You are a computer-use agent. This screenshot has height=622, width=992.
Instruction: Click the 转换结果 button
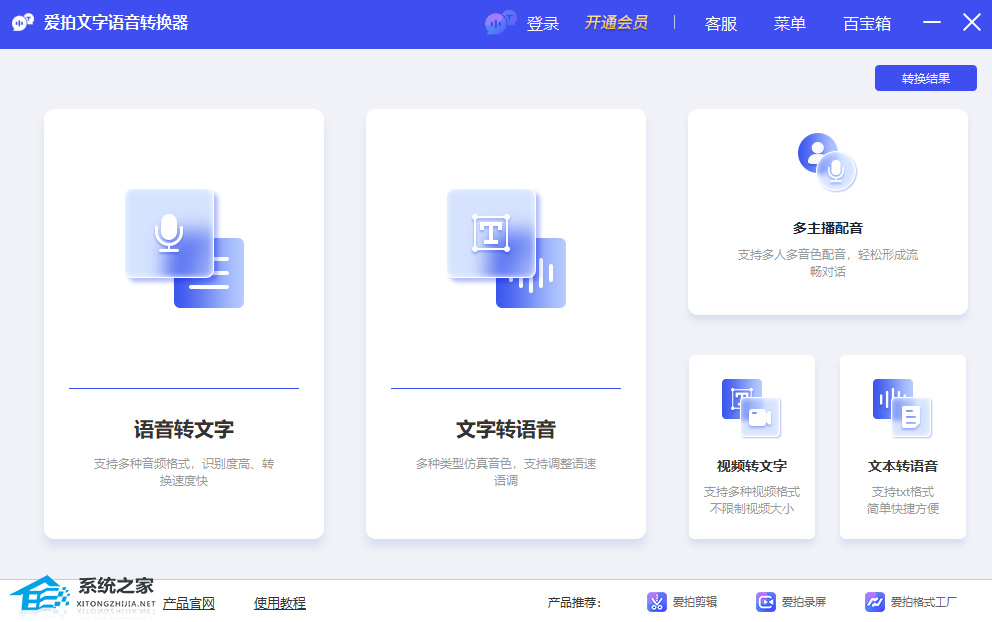(926, 78)
